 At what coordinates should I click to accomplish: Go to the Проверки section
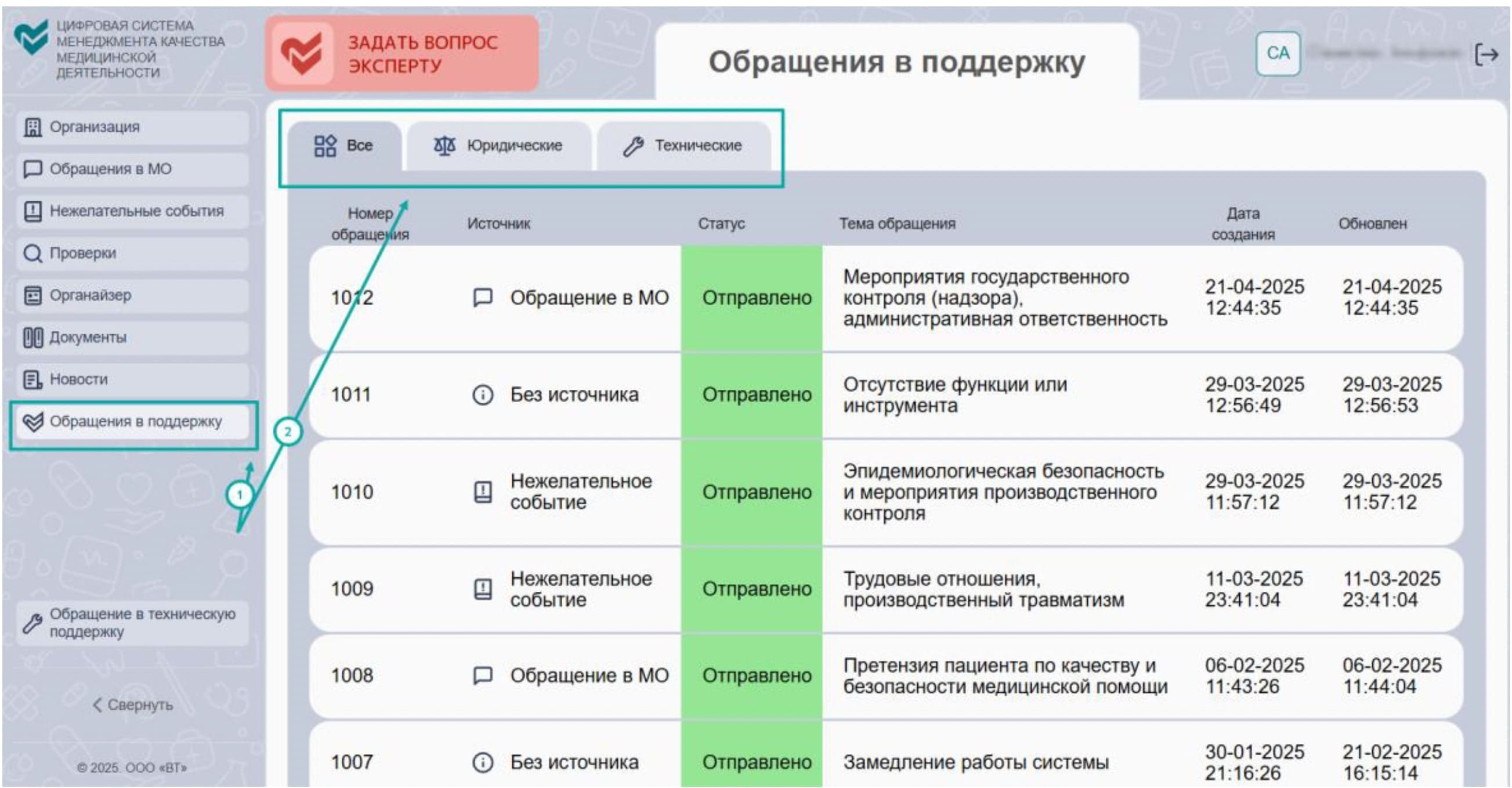coord(133,254)
